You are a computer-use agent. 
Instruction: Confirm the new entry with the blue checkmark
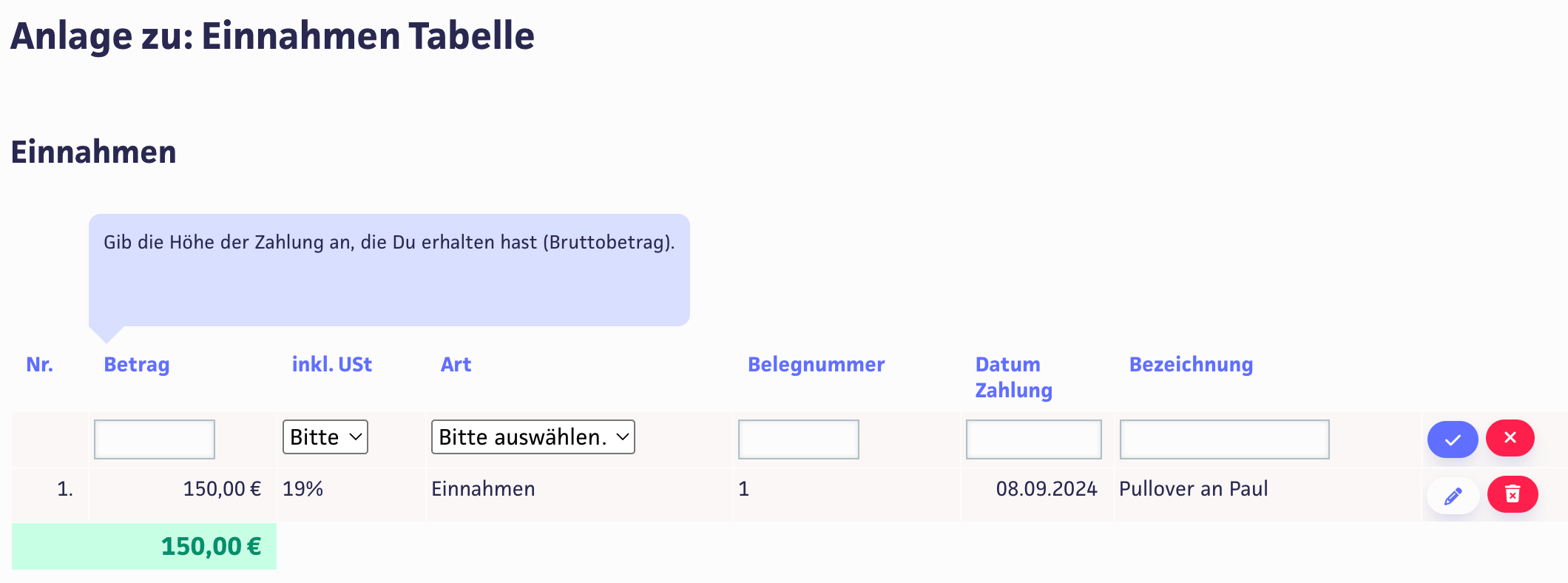[1452, 439]
